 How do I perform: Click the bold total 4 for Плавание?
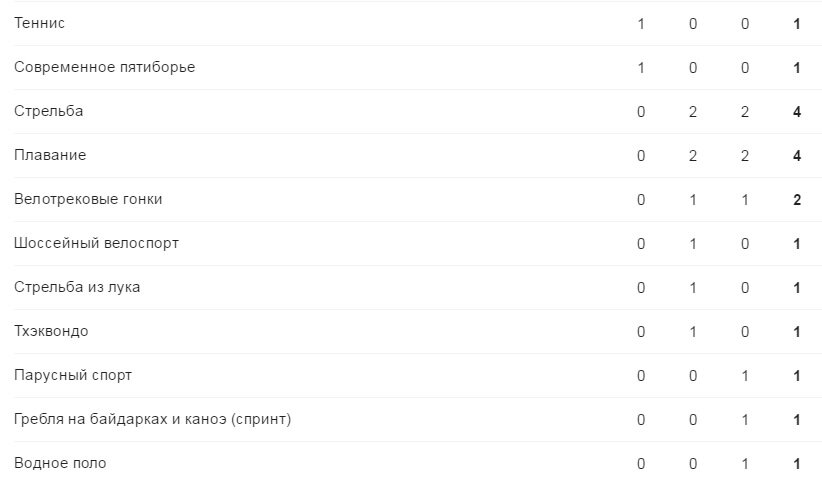pyautogui.click(x=797, y=156)
